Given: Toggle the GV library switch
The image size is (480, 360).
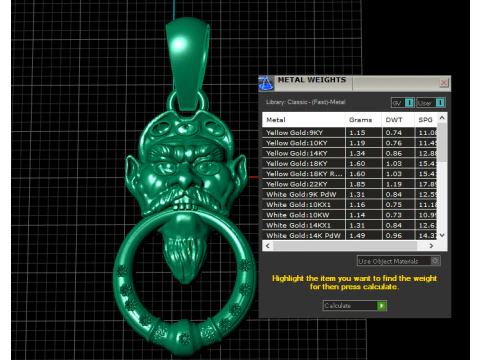Looking at the screenshot, I should pos(403,103).
